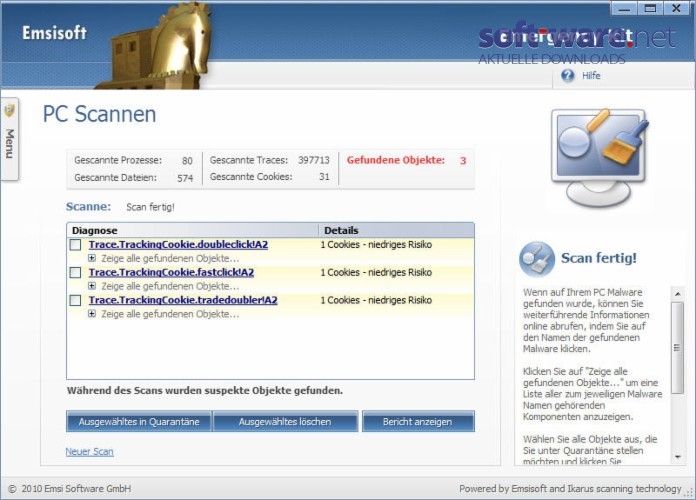Expand found objects under tradedoubler entry
696x500 pixels.
[x=92, y=314]
